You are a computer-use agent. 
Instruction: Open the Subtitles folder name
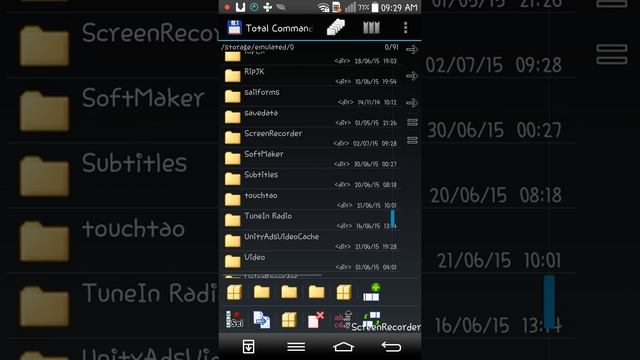click(x=261, y=175)
